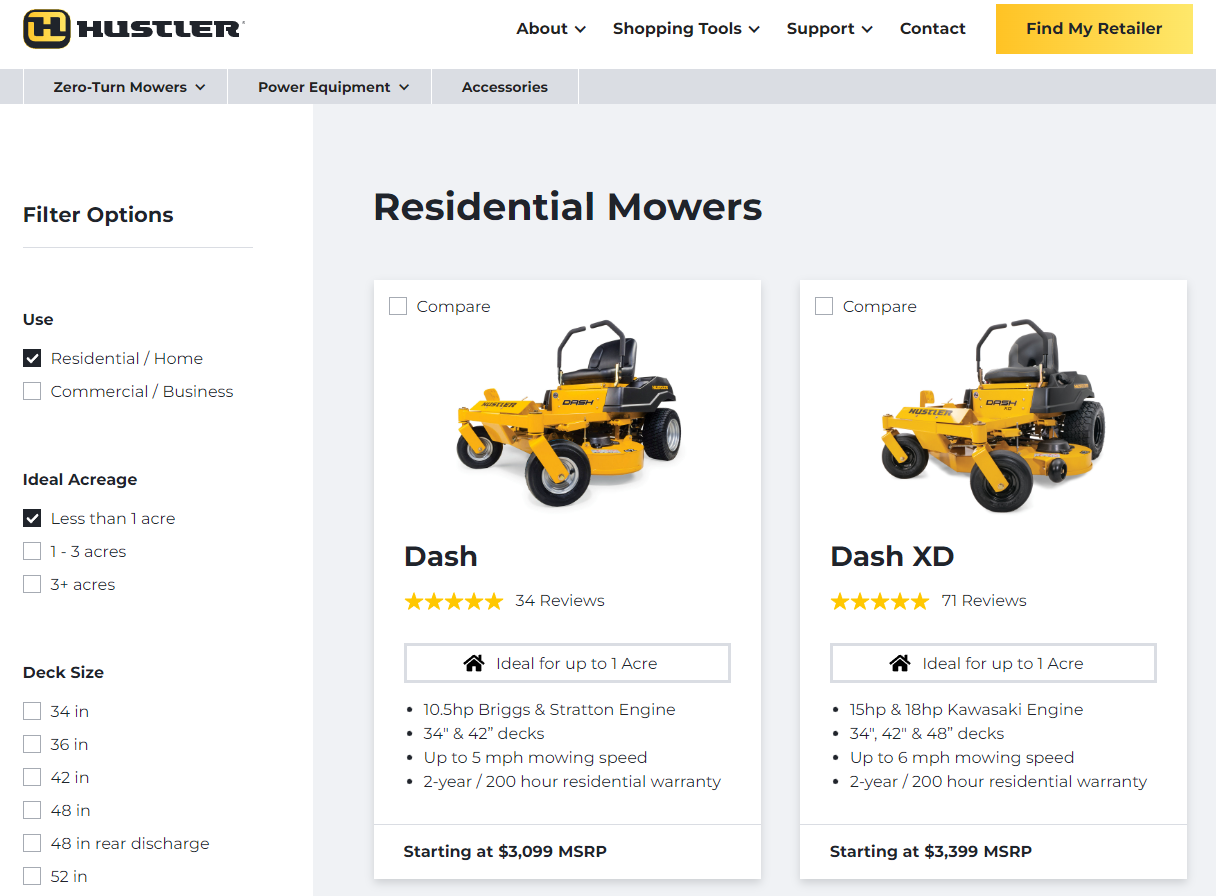Select the 42 in deck size filter
This screenshot has height=896, width=1216.
(32, 777)
